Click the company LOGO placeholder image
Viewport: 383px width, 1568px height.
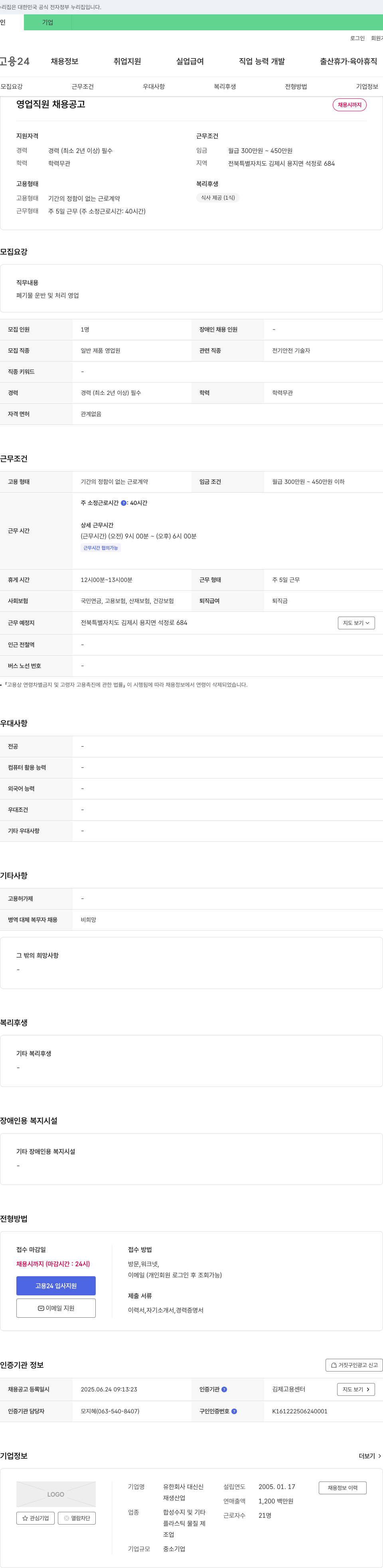56,1494
